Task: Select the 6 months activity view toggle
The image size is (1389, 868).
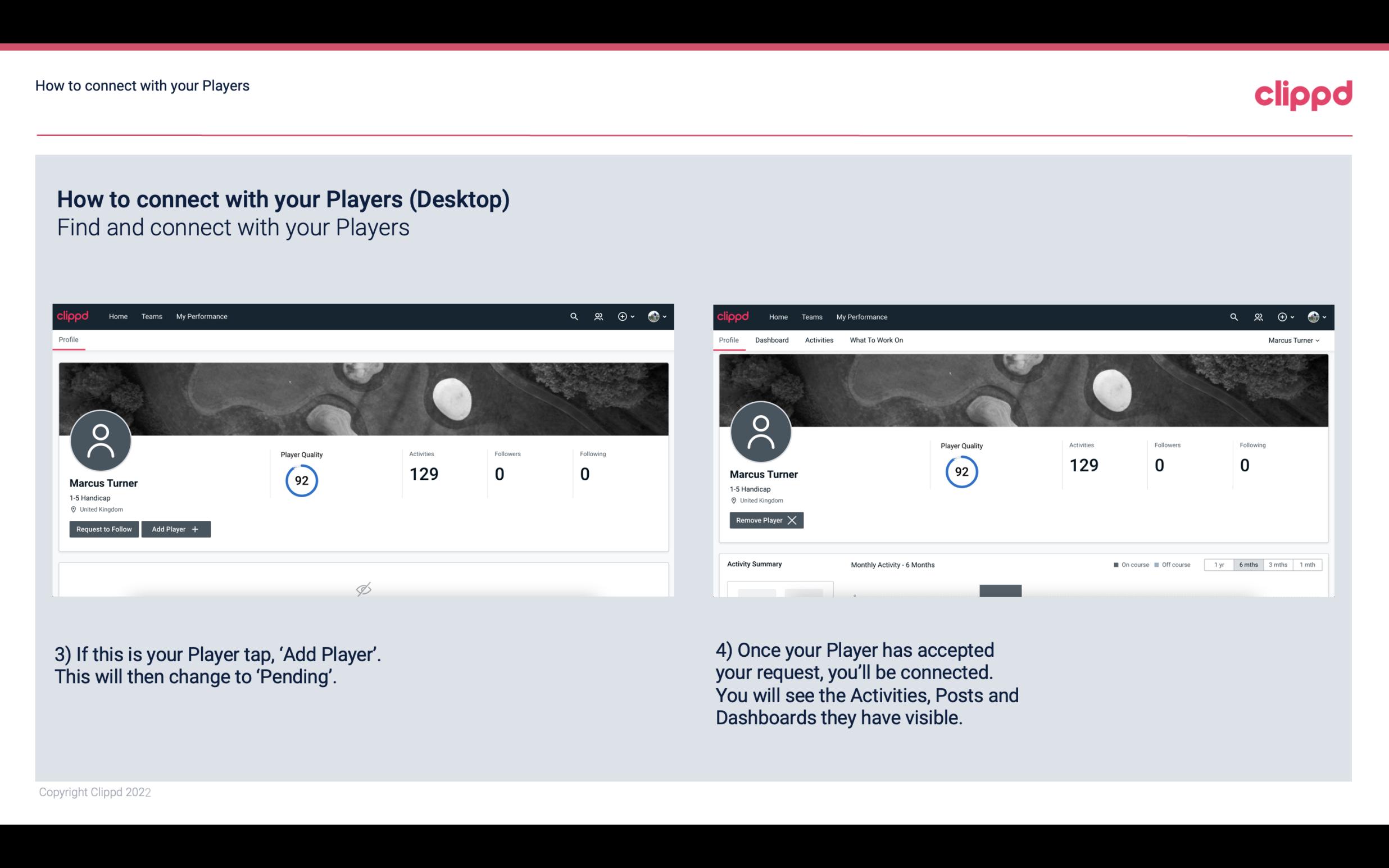Action: (1247, 564)
